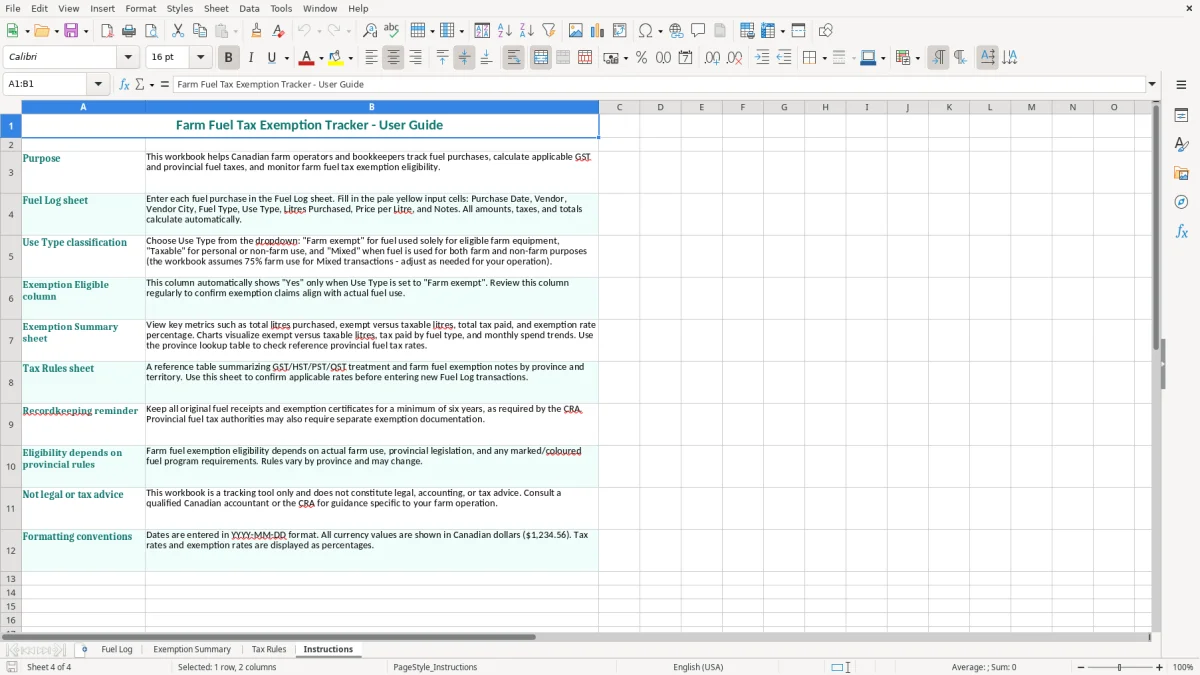This screenshot has width=1200, height=675.
Task: Toggle Align Right
Action: 415,58
